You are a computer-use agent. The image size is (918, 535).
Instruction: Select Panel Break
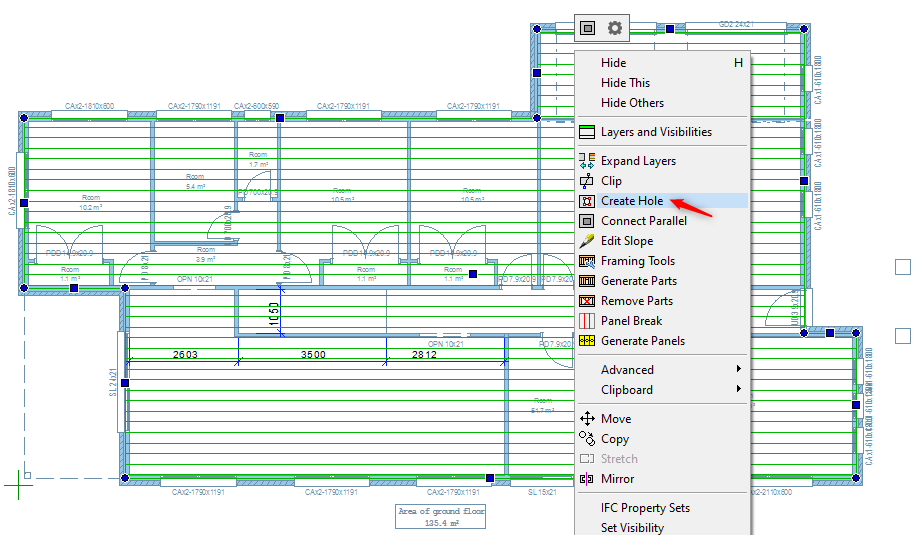coord(631,321)
